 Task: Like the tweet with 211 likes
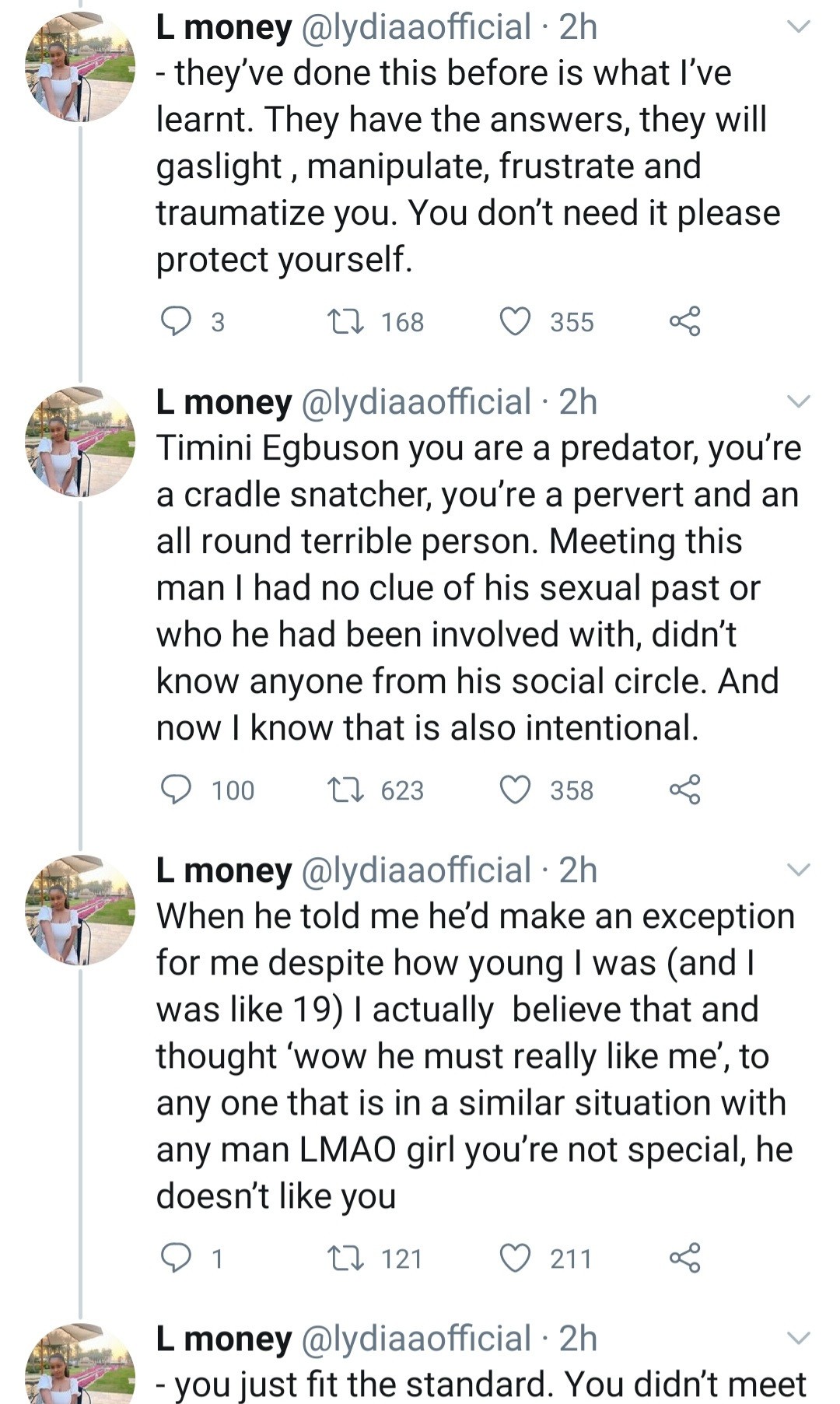click(514, 1258)
